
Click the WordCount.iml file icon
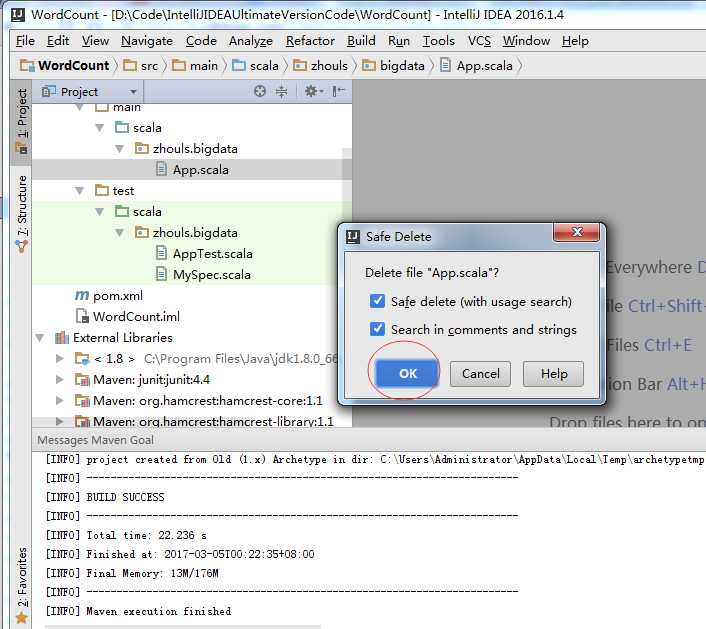pyautogui.click(x=82, y=316)
